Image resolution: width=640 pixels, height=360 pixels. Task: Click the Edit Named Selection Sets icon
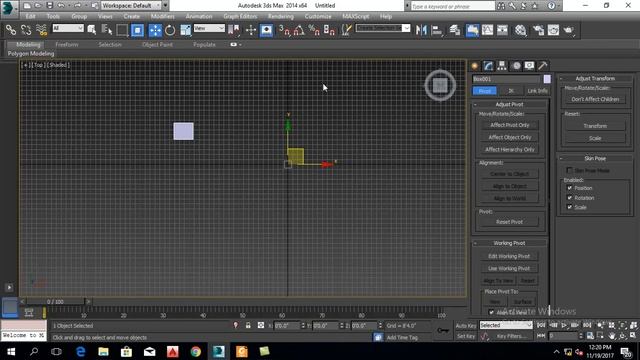click(x=347, y=30)
